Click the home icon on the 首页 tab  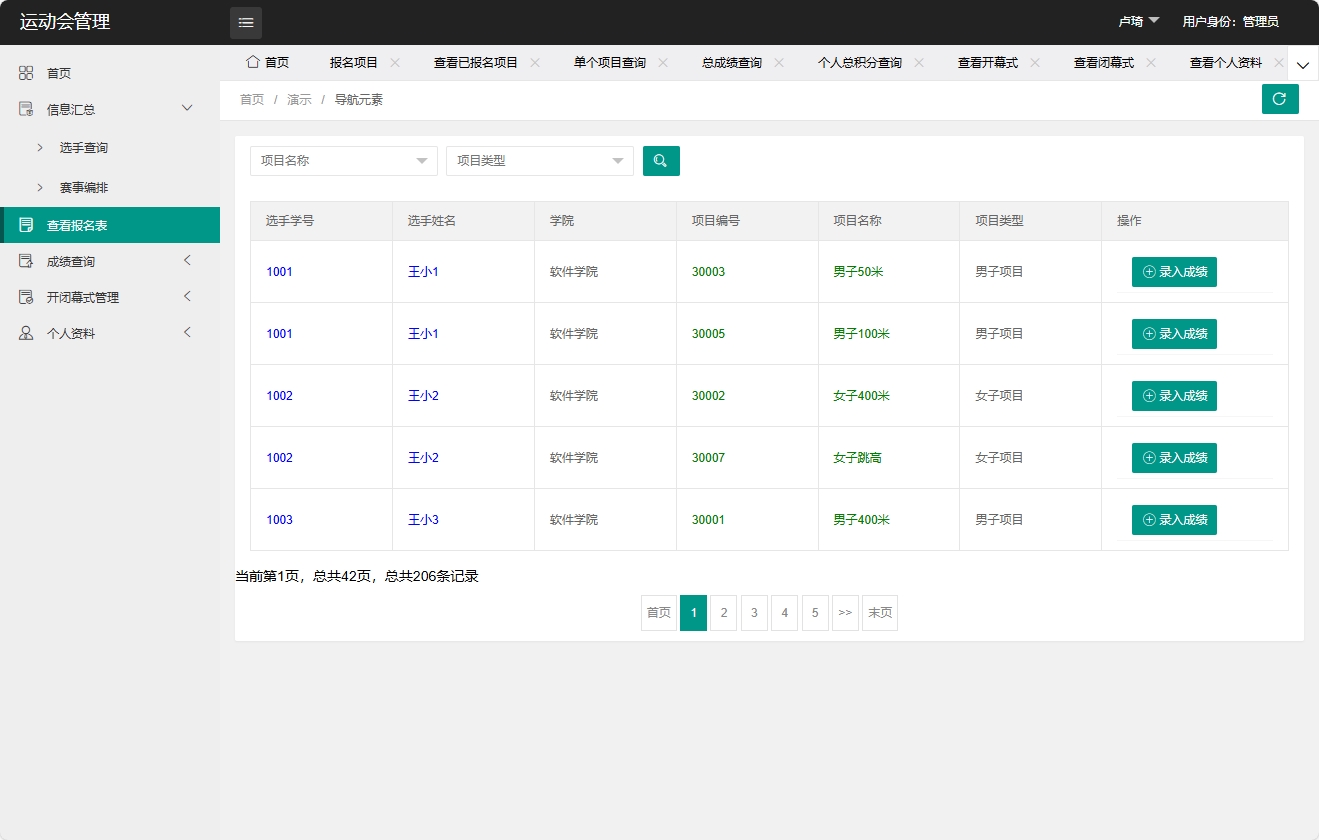252,61
